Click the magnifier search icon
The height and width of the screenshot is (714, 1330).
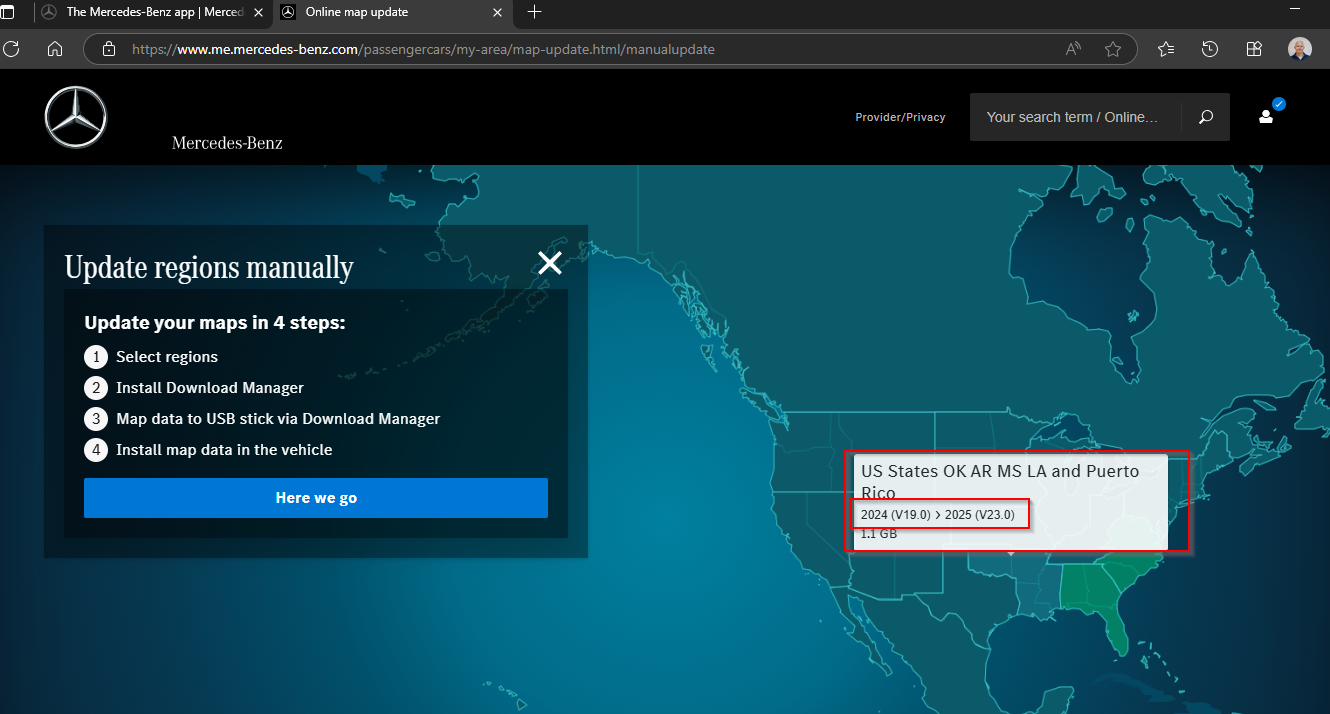1206,117
